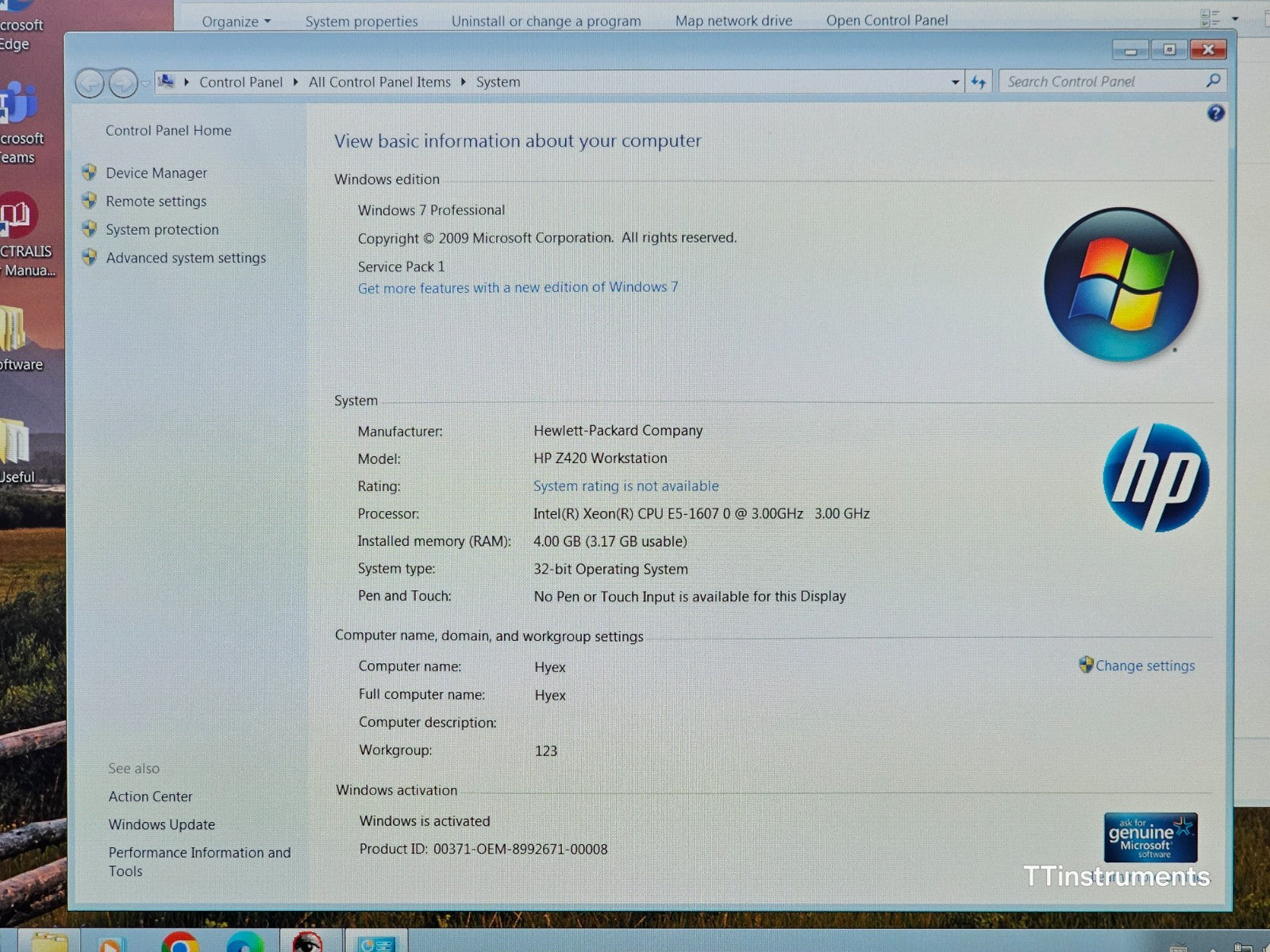The height and width of the screenshot is (952, 1270).
Task: Open File Explorer from the taskbar
Action: (49, 942)
